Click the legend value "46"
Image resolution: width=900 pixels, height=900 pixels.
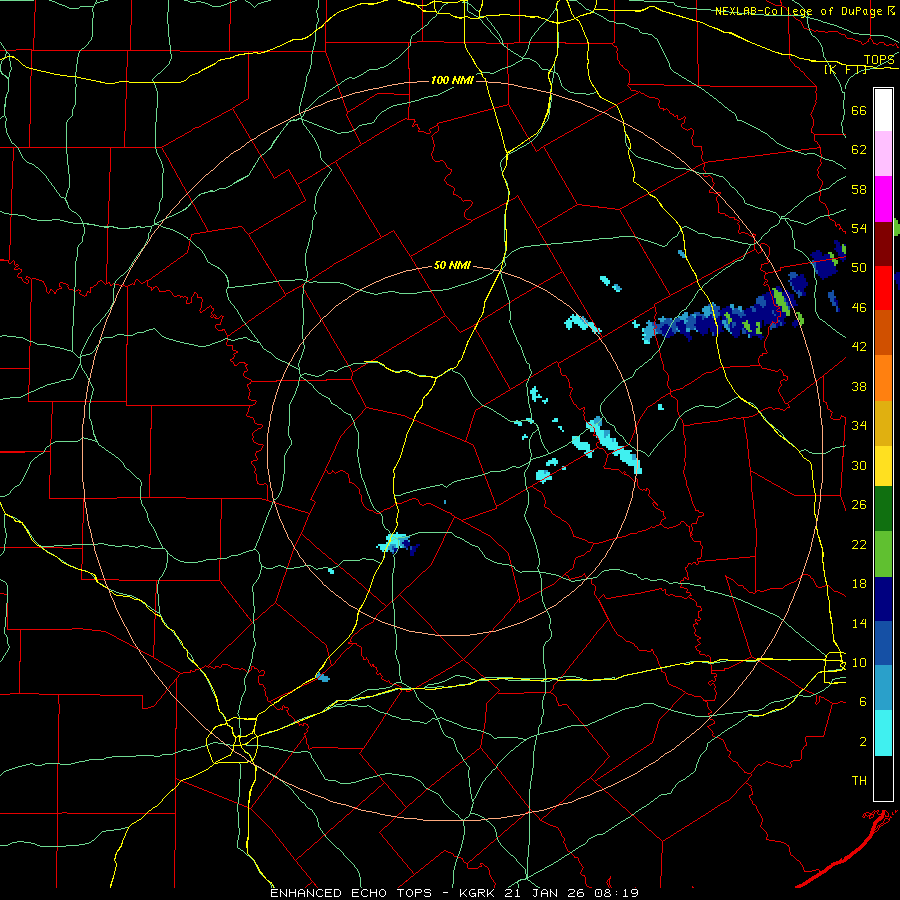859,308
